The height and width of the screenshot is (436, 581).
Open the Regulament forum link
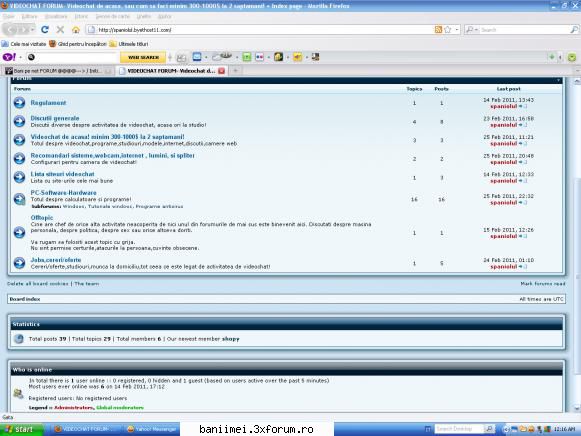click(48, 103)
